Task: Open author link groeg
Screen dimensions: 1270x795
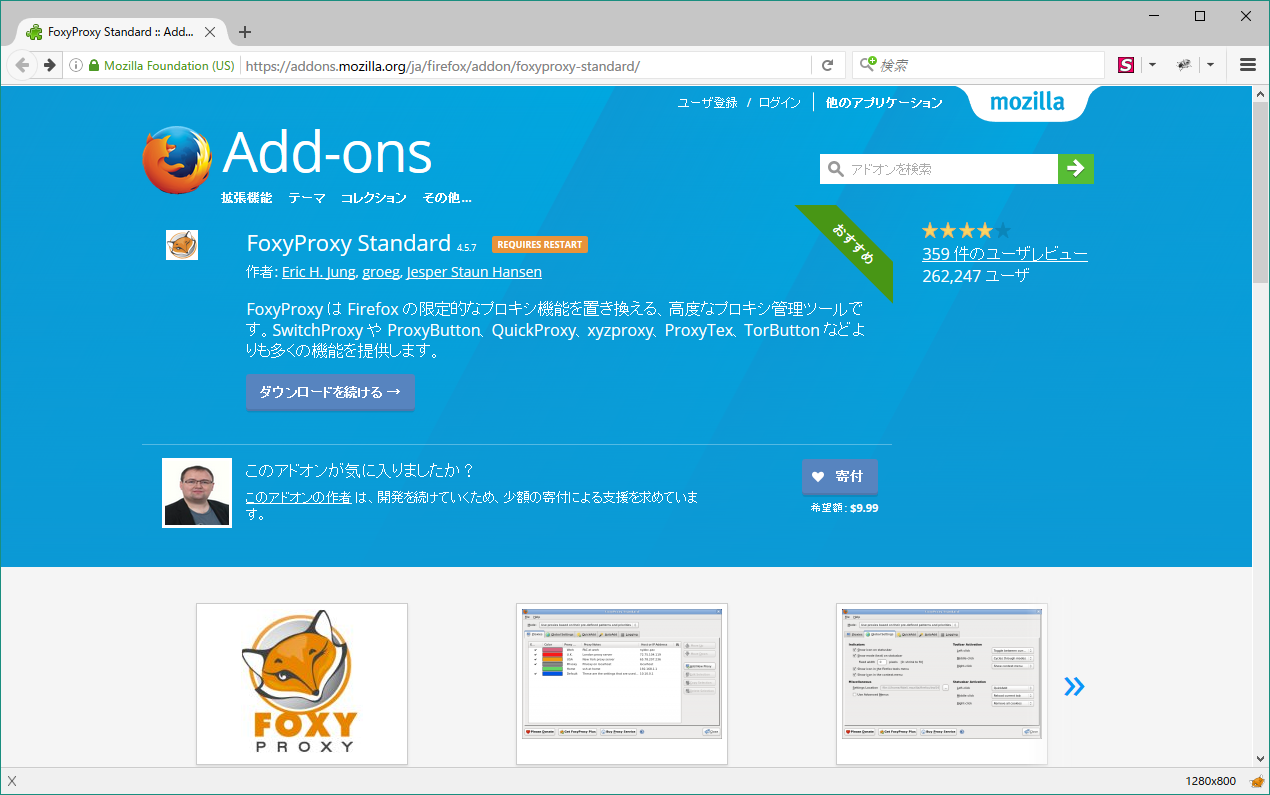Action: (381, 272)
